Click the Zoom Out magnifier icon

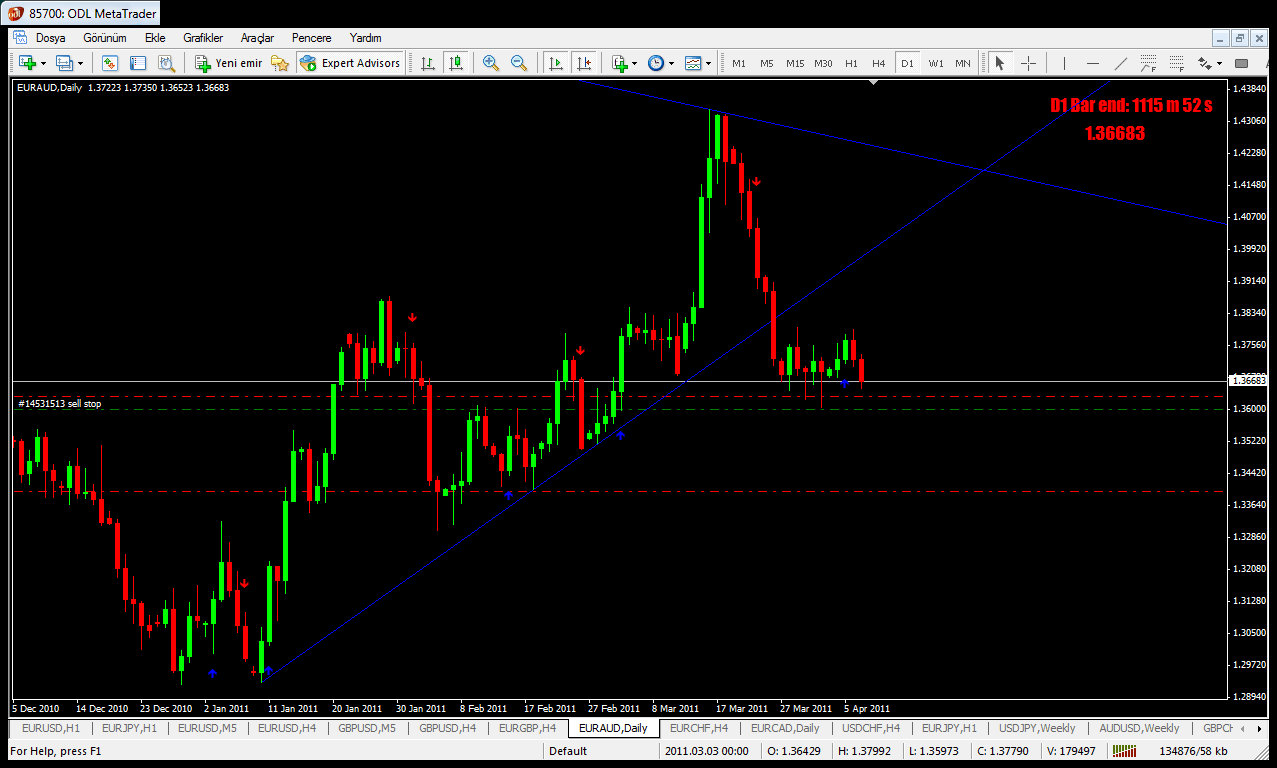click(x=518, y=63)
